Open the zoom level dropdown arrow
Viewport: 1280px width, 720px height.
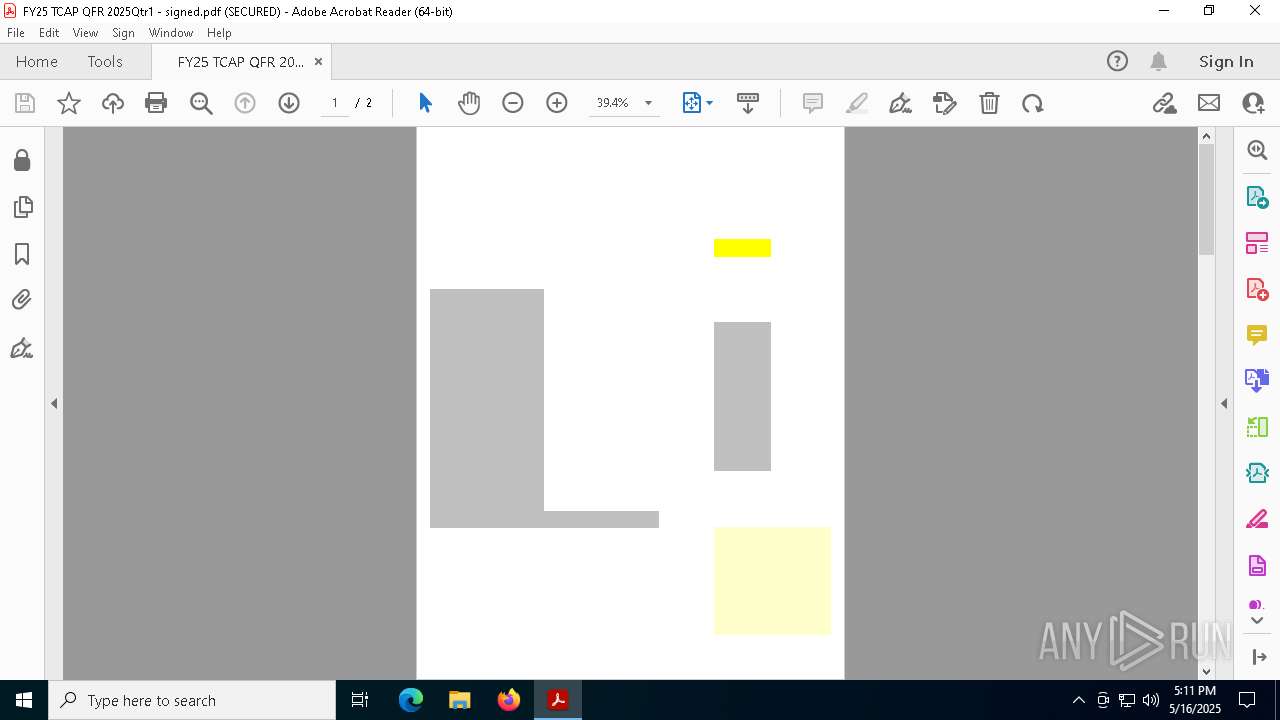[x=648, y=103]
